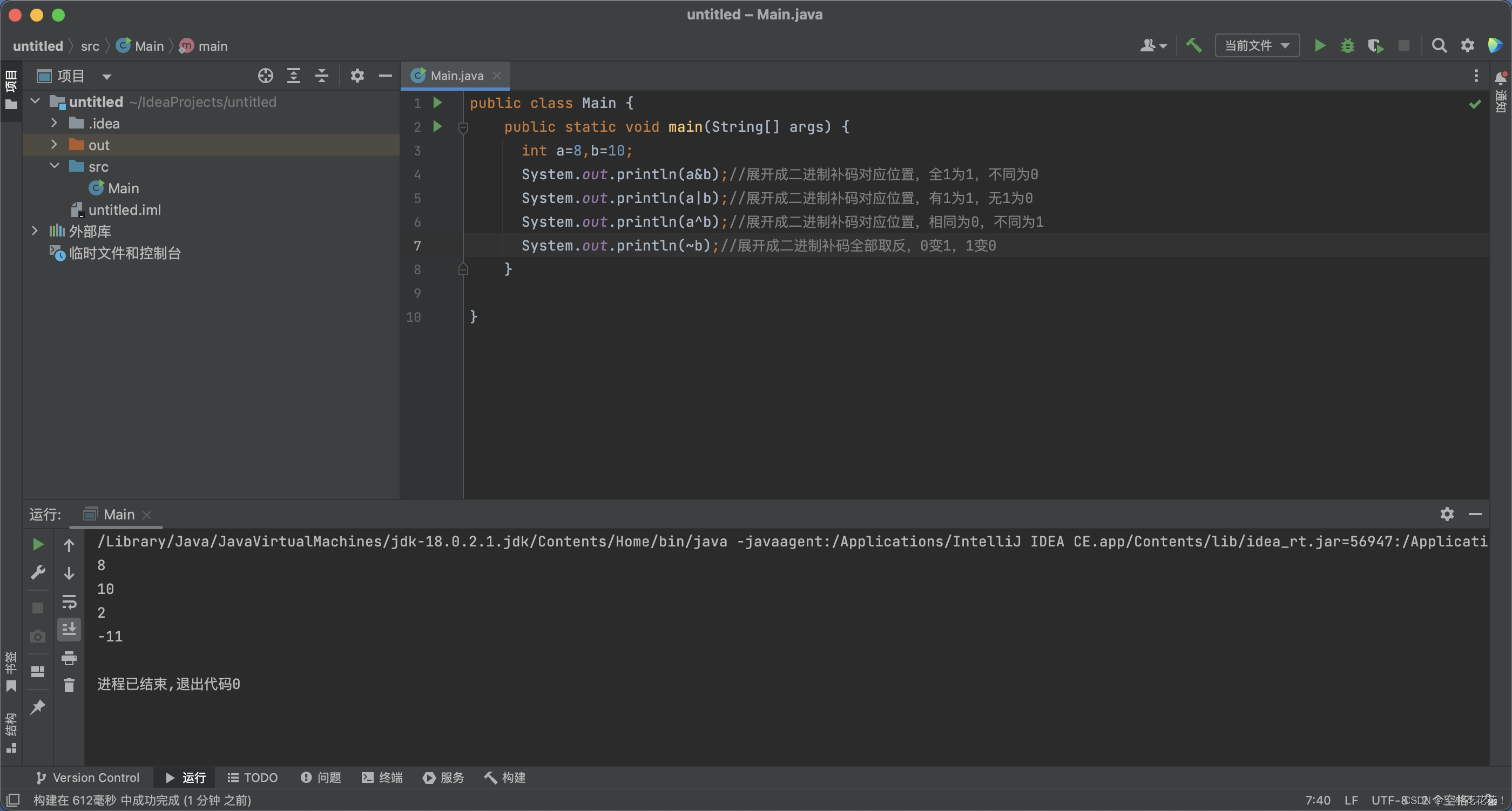
Task: Start debugging with the bug icon
Action: tap(1348, 45)
